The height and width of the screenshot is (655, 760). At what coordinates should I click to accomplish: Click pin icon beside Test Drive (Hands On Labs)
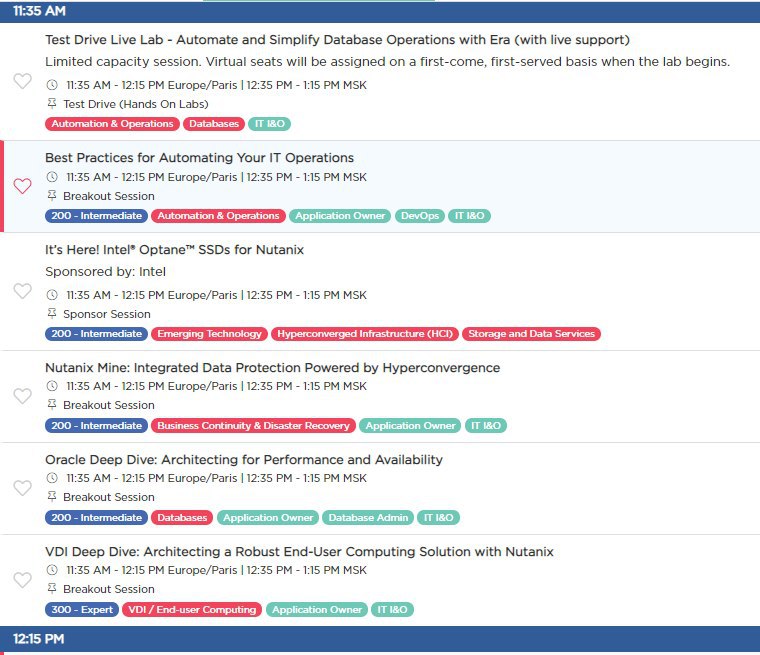pos(52,103)
